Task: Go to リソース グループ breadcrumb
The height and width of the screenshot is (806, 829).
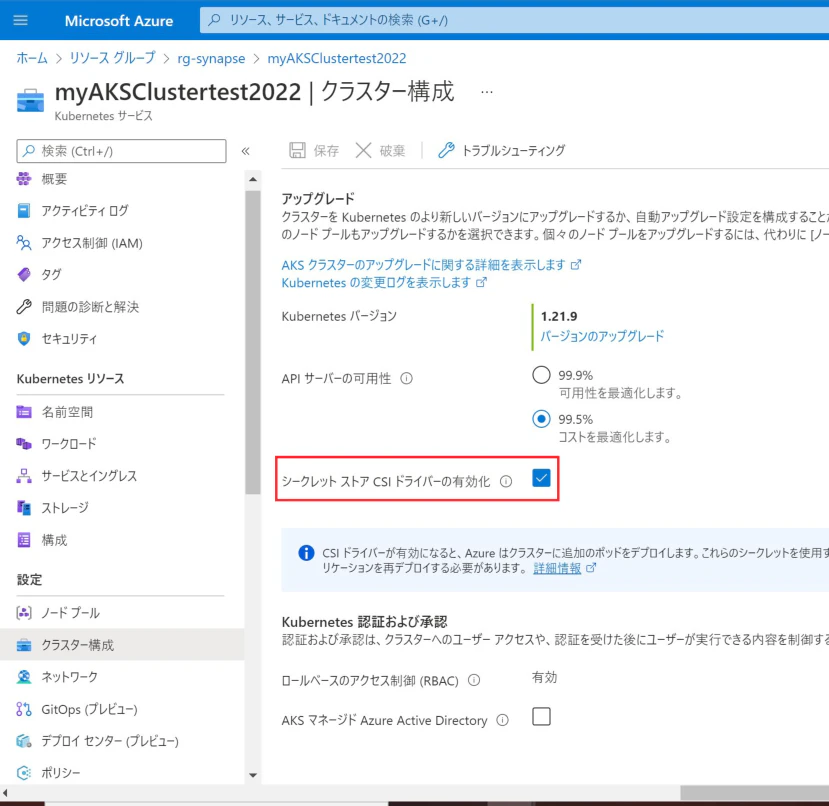Action: click(113, 58)
